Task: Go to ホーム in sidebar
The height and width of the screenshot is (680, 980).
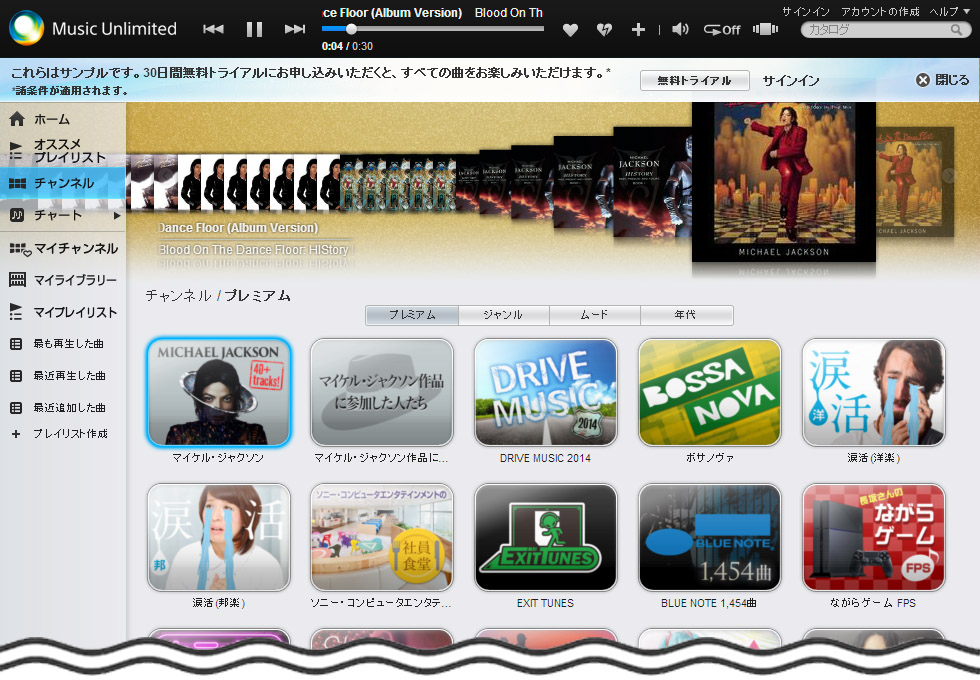Action: pos(62,119)
